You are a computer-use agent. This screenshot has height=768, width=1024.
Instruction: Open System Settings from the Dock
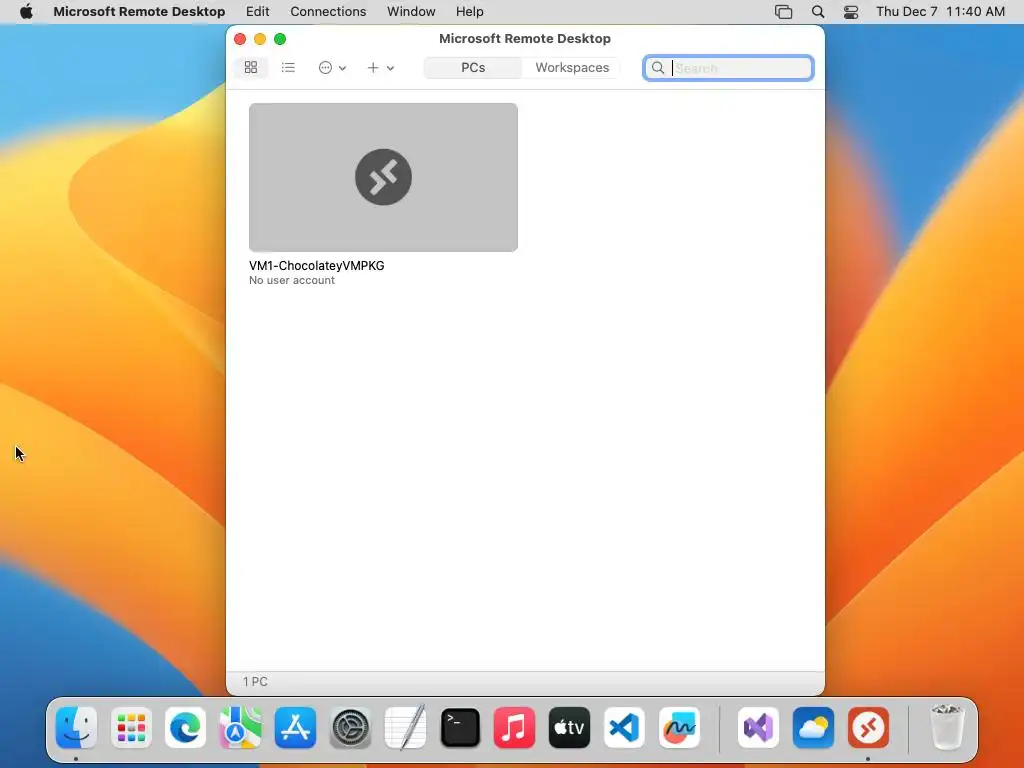350,728
